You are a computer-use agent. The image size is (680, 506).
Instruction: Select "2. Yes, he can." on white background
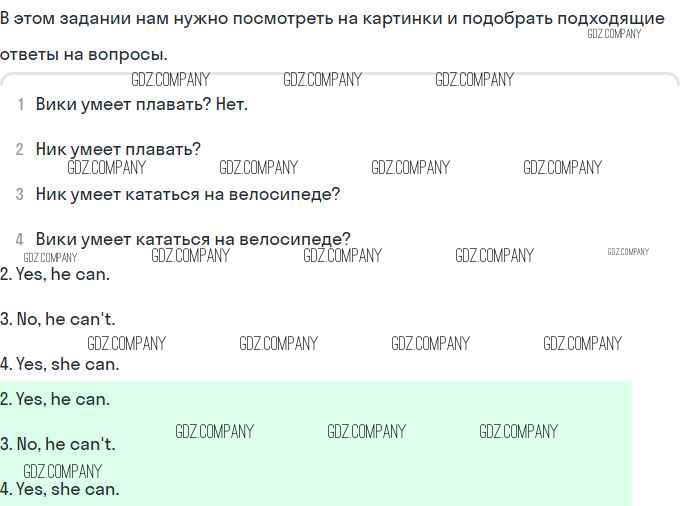[55, 274]
